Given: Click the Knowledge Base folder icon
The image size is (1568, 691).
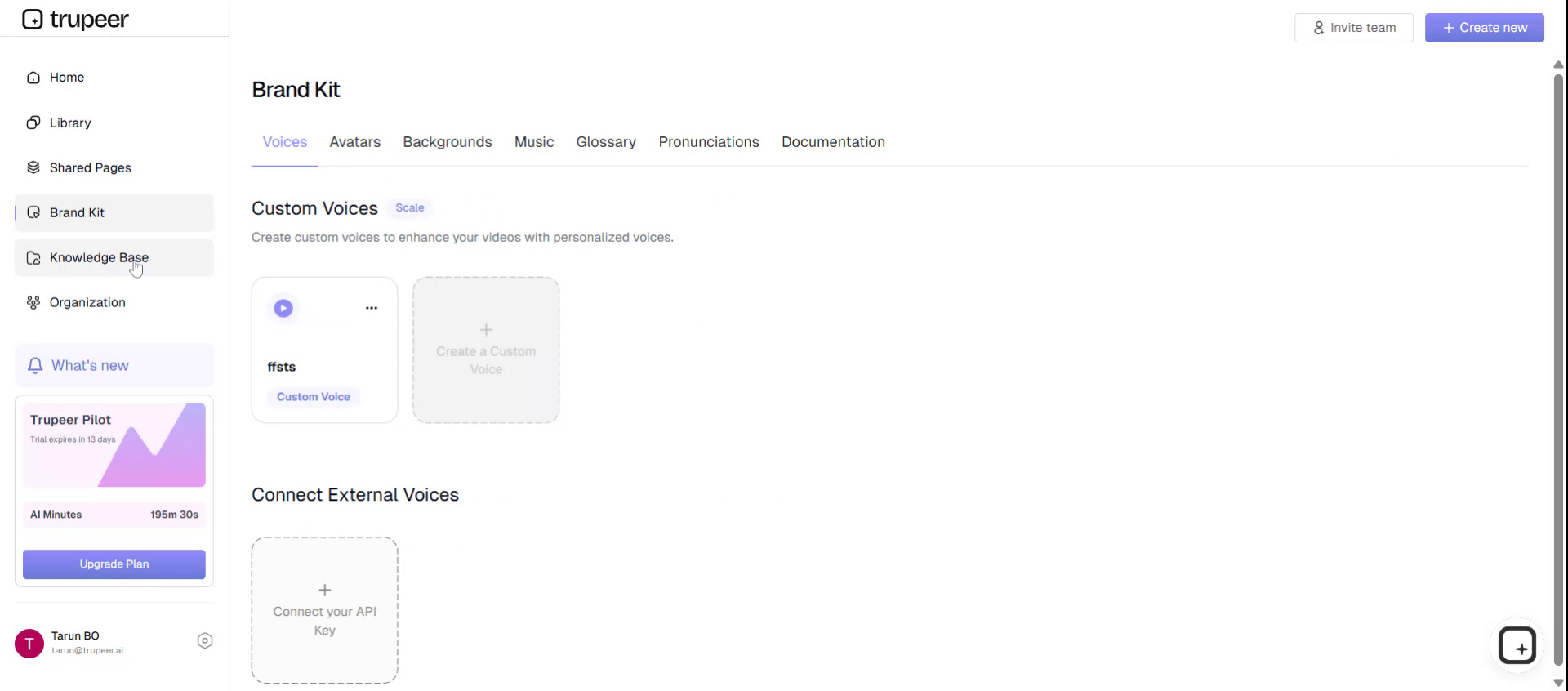Looking at the screenshot, I should click(33, 257).
